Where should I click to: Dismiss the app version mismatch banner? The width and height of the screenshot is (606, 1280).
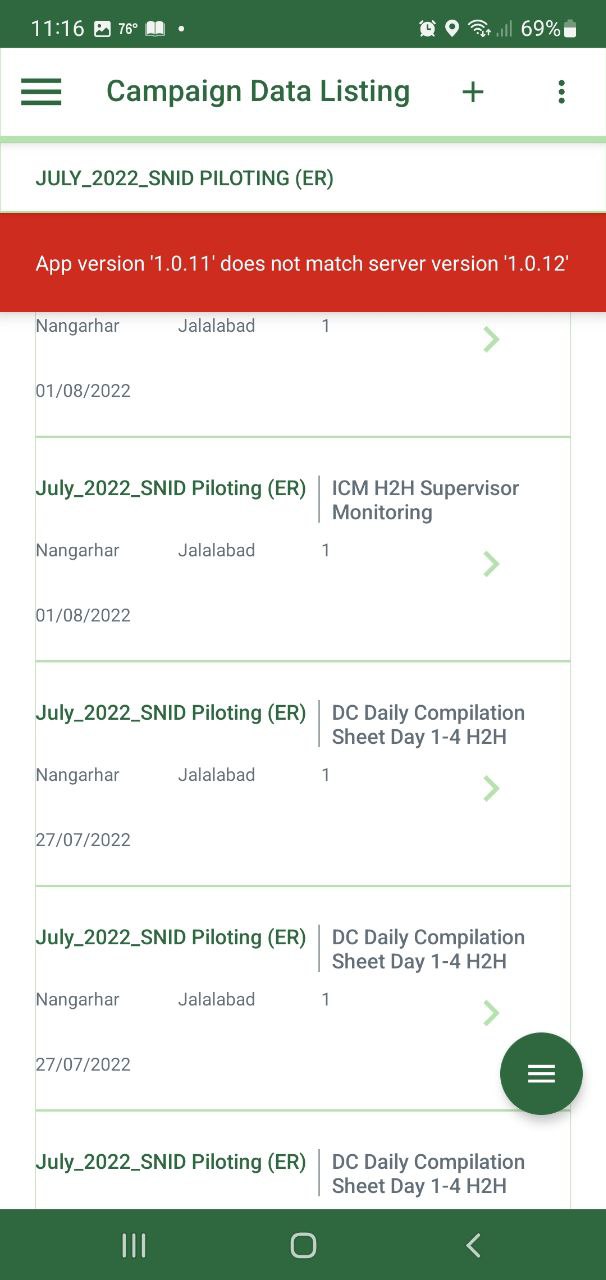click(x=303, y=263)
